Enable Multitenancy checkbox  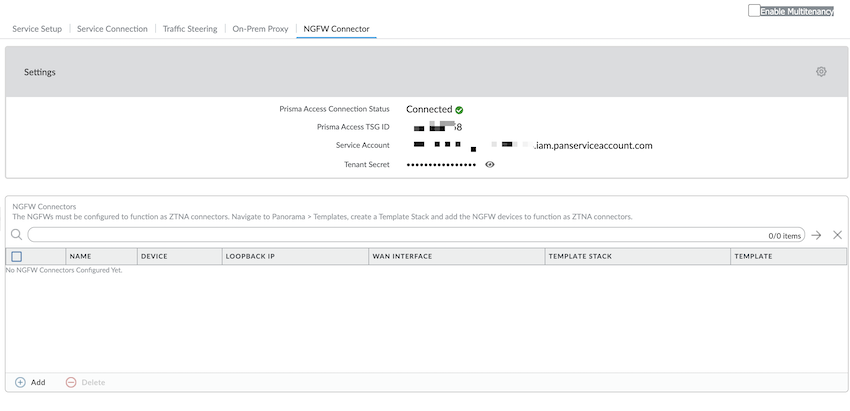coord(754,10)
